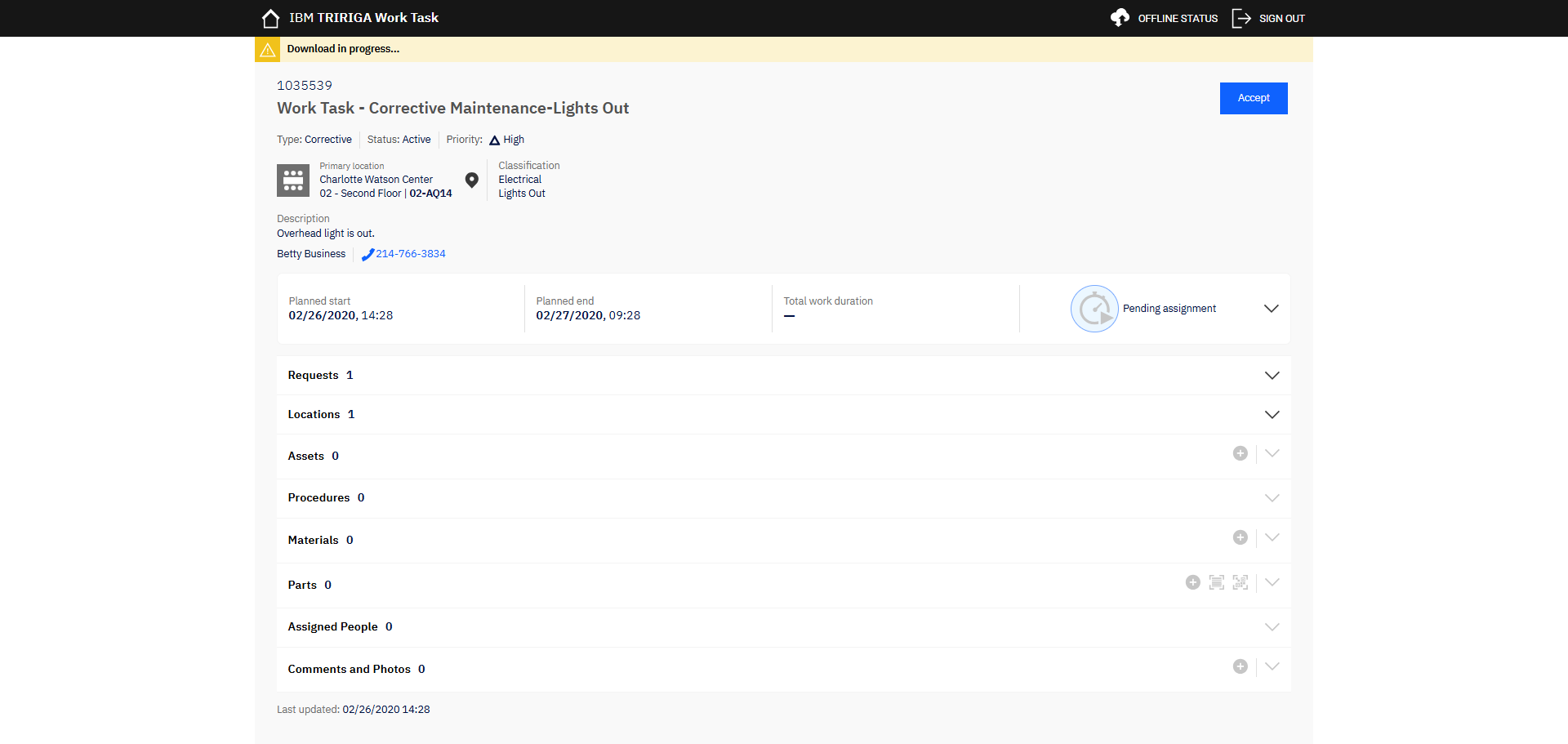The height and width of the screenshot is (744, 1568).
Task: Scan QR code in Parts row
Action: 1241,582
